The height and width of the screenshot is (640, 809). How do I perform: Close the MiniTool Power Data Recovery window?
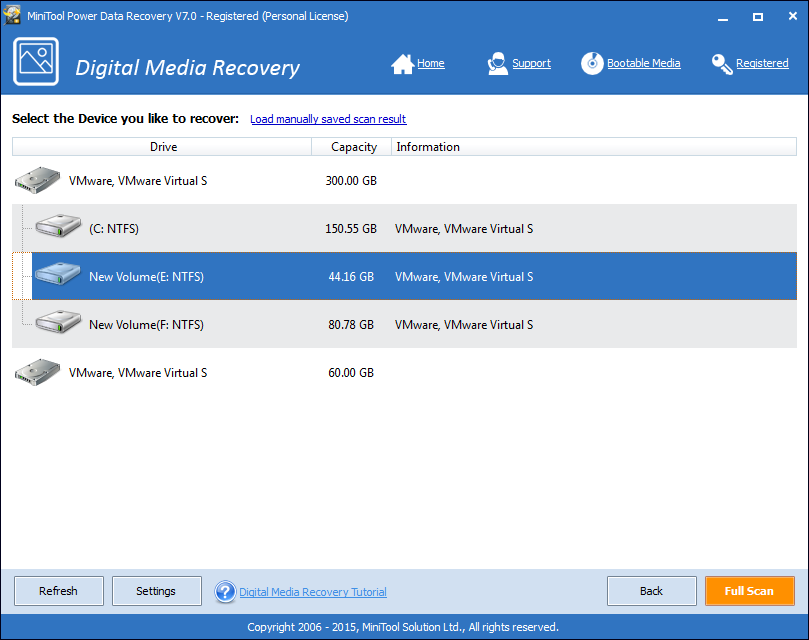pos(792,16)
